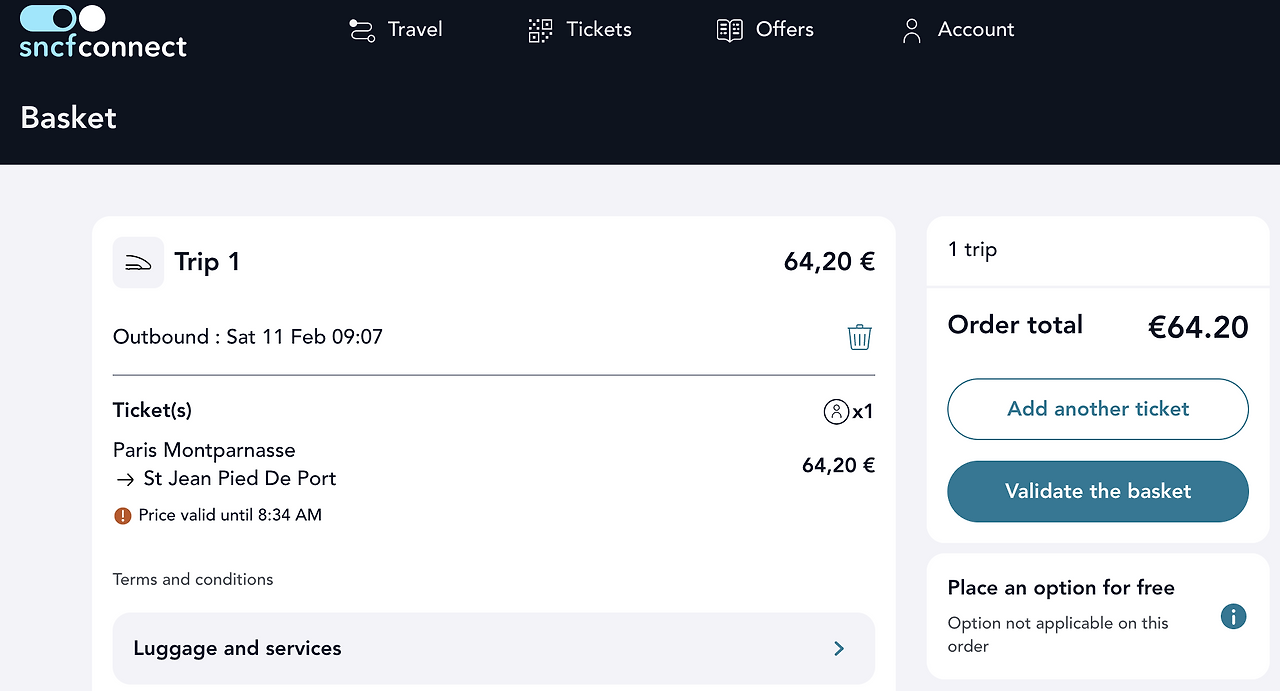The width and height of the screenshot is (1280, 691).
Task: Go to the Tickets menu label
Action: [599, 30]
